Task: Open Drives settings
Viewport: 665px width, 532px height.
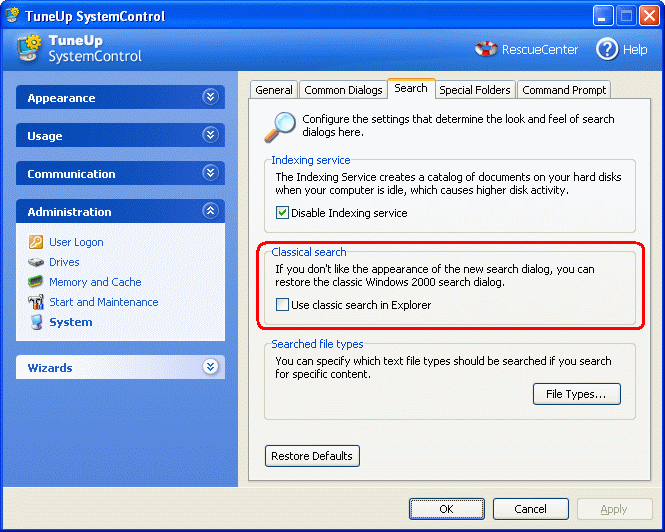Action: pyautogui.click(x=64, y=262)
